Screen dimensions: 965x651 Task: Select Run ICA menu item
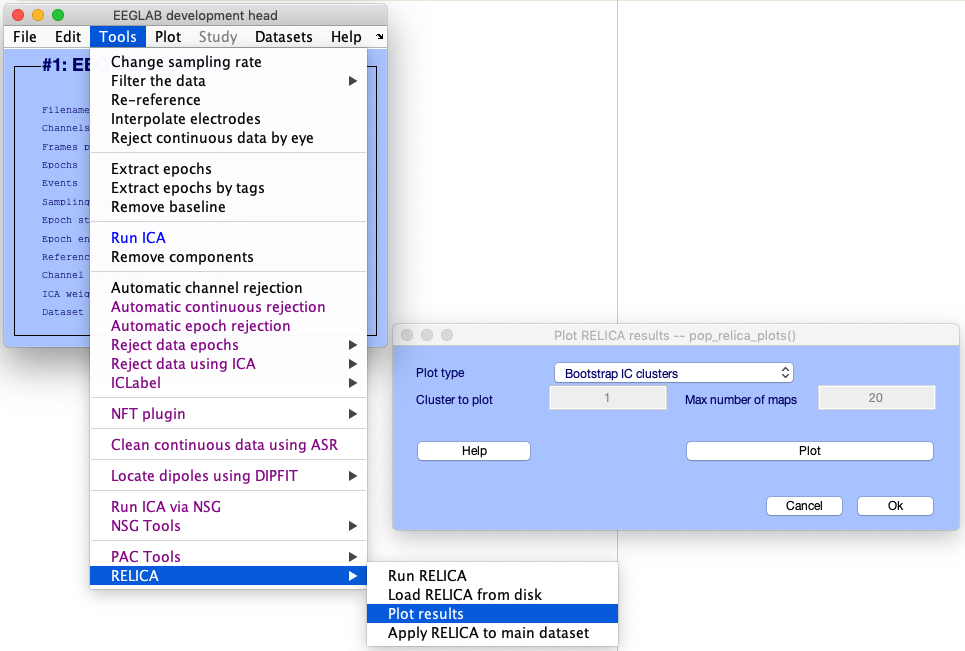coord(138,238)
